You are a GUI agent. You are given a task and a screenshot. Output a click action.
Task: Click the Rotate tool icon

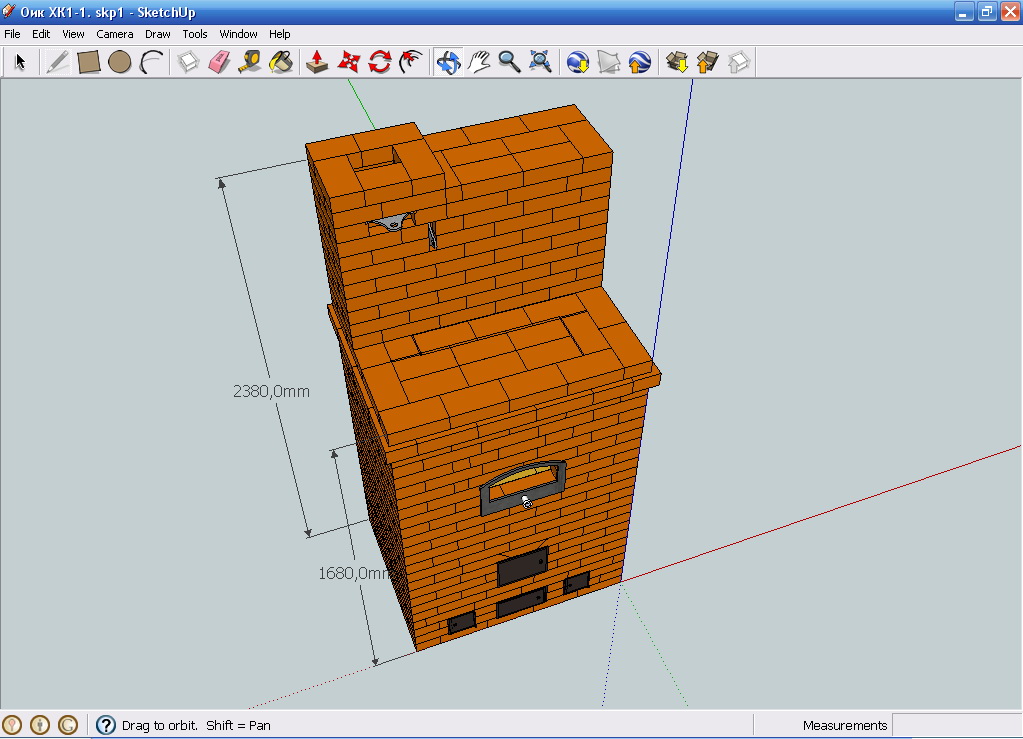click(379, 63)
